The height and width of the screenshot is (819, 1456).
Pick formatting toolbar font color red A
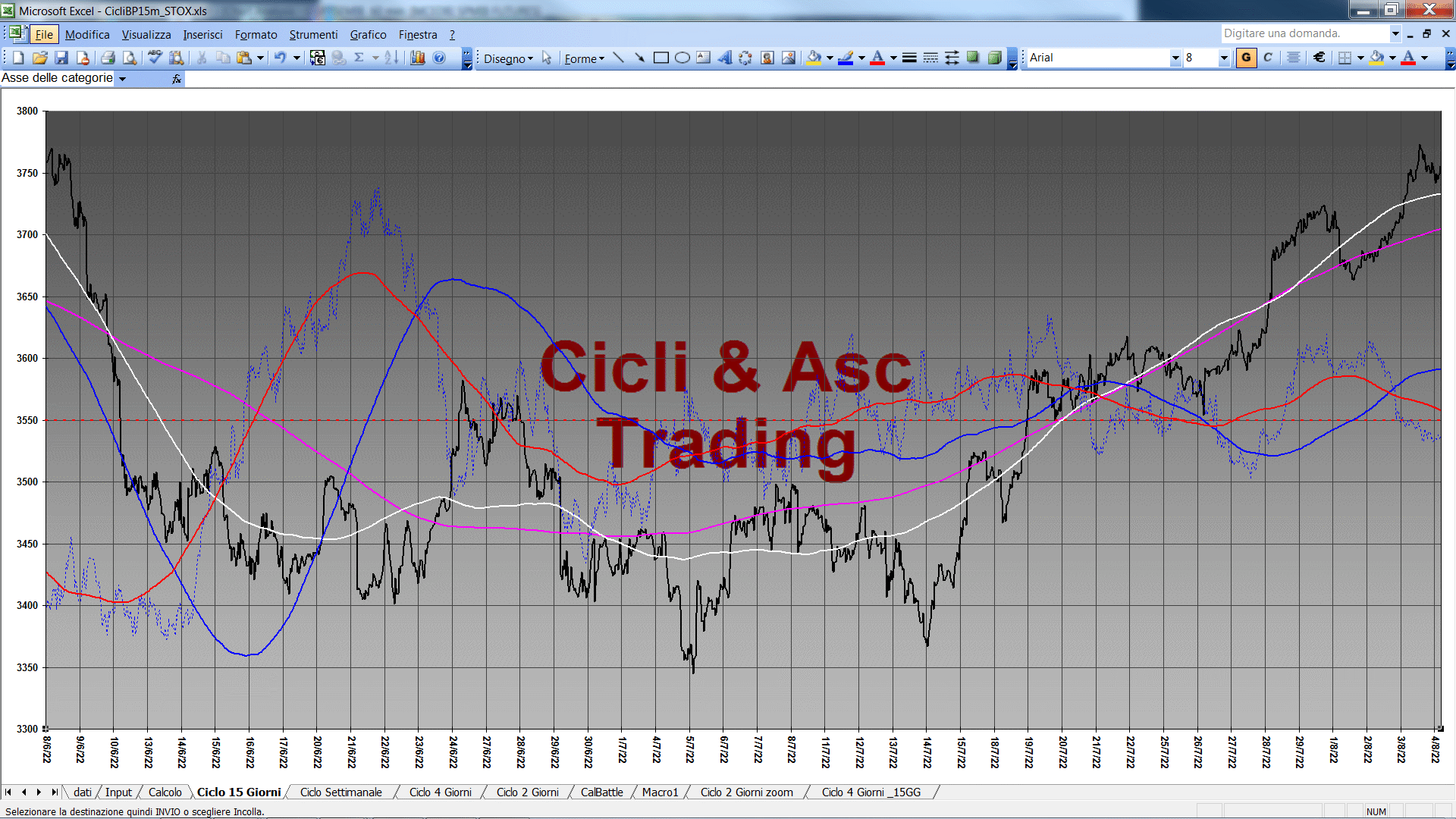[x=1408, y=58]
